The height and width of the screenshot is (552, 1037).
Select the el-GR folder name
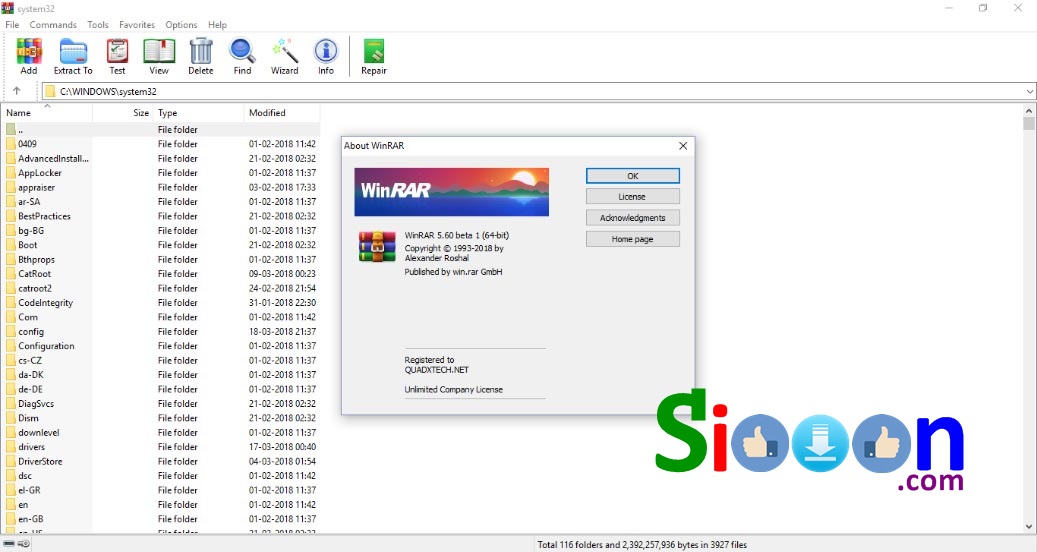pos(29,491)
